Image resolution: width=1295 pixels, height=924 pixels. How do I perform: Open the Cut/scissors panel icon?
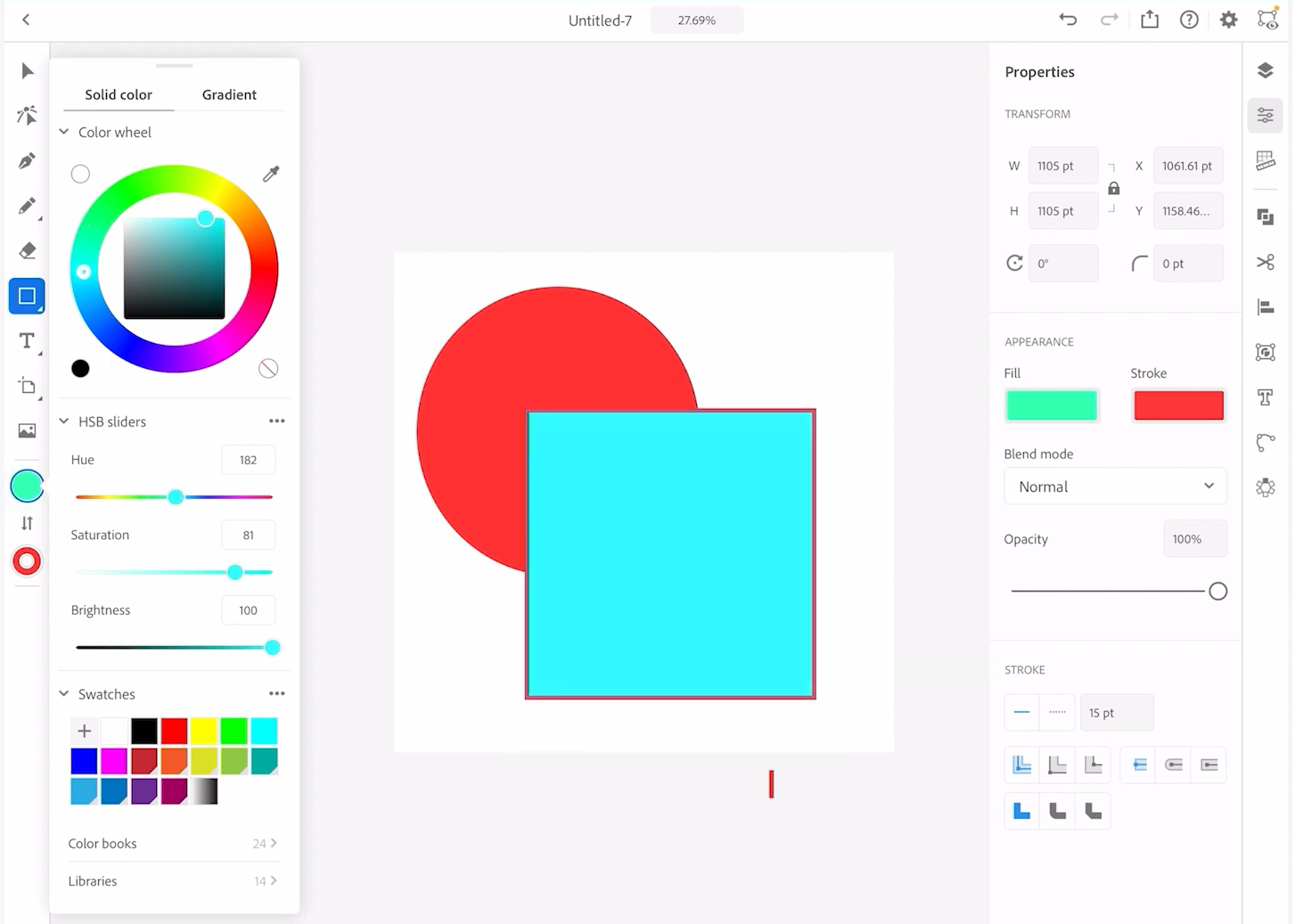point(1265,262)
